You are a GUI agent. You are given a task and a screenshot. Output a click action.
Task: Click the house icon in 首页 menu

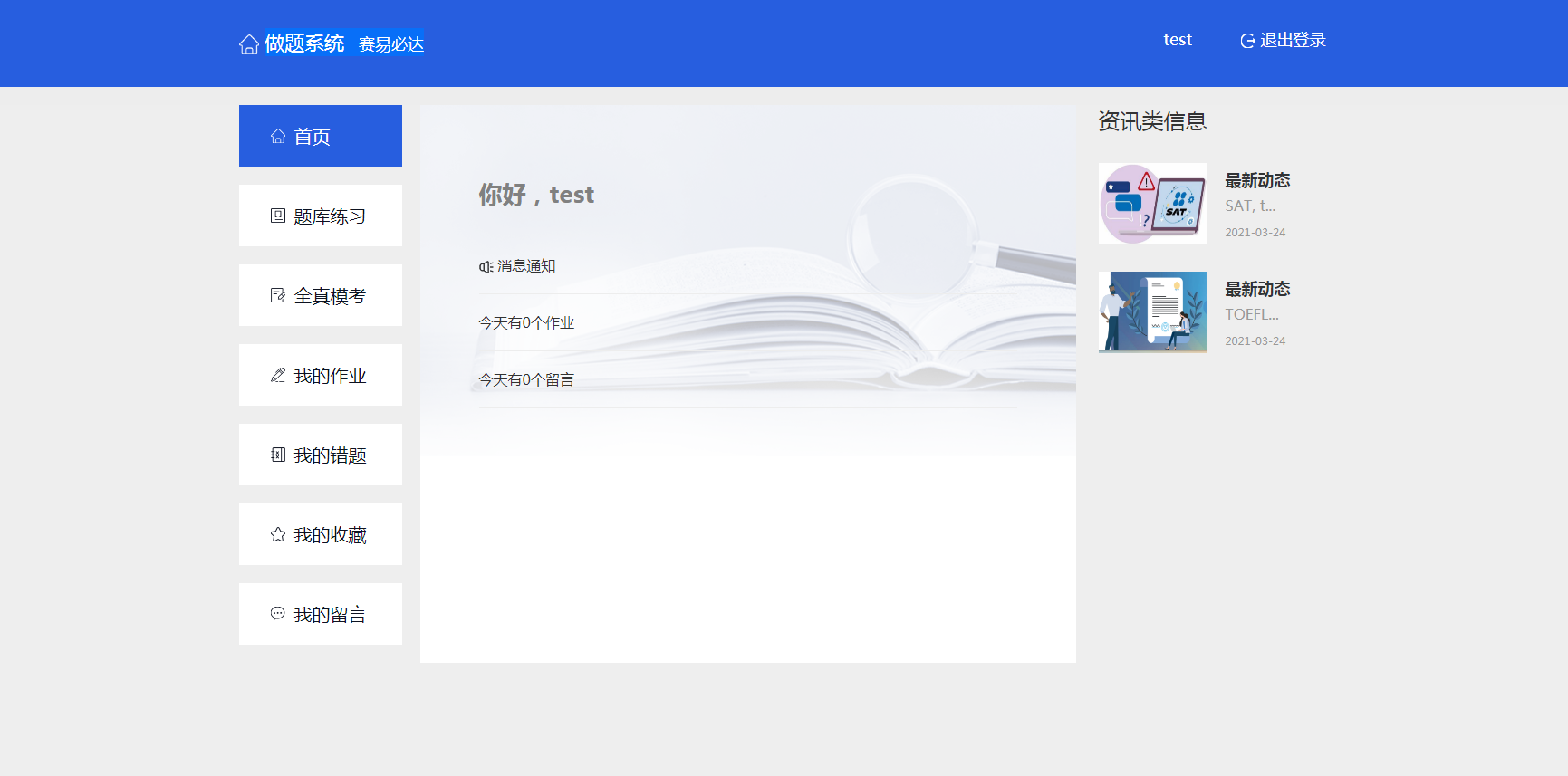[x=278, y=137]
